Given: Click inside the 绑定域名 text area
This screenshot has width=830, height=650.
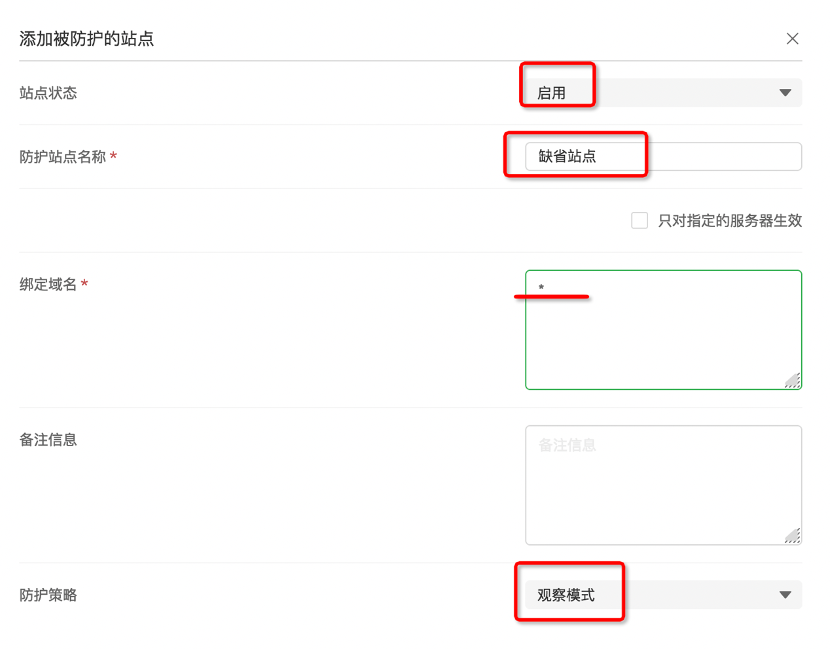Looking at the screenshot, I should click(663, 329).
